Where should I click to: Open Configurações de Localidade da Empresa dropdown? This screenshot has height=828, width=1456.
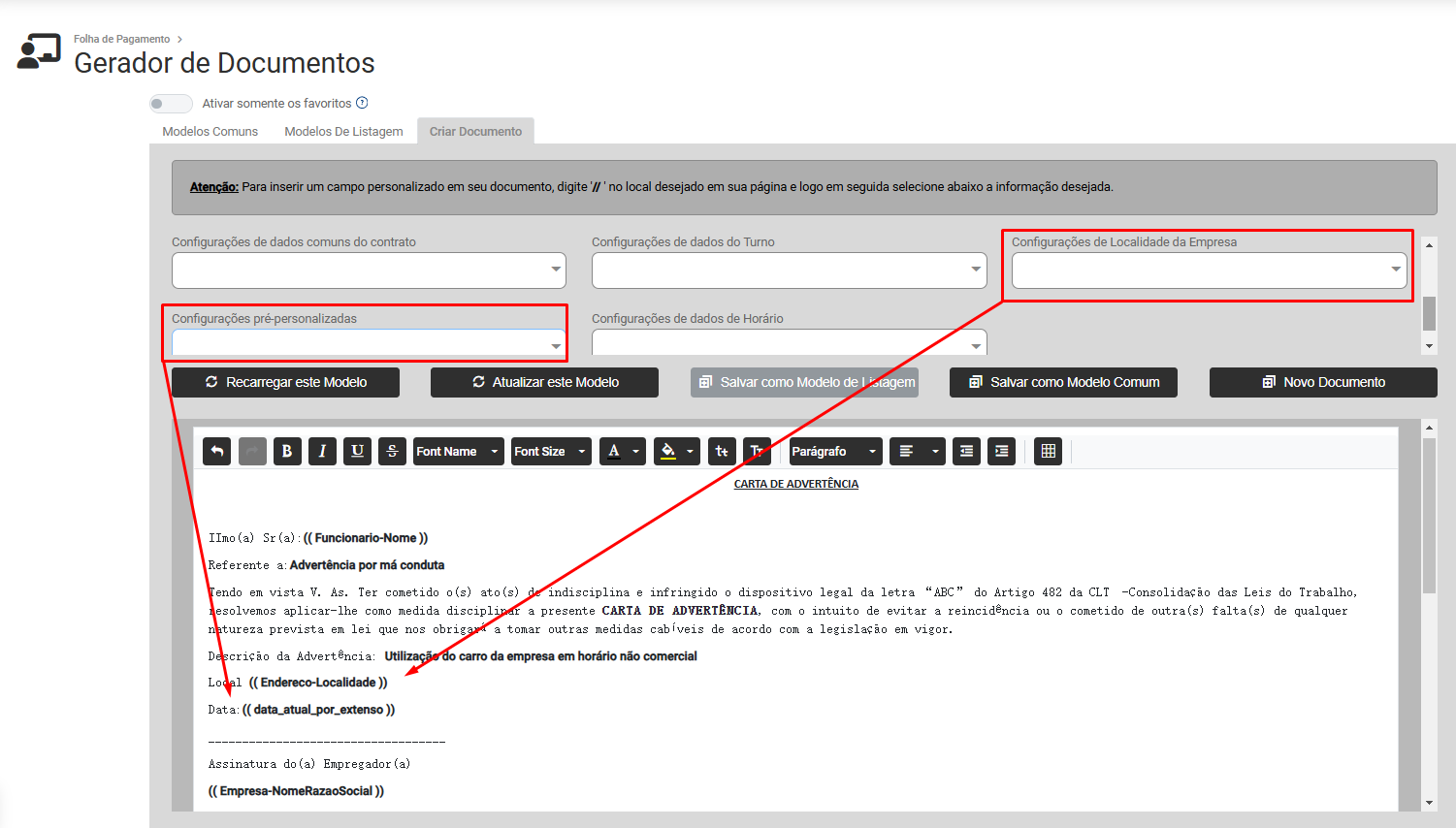(x=1209, y=271)
